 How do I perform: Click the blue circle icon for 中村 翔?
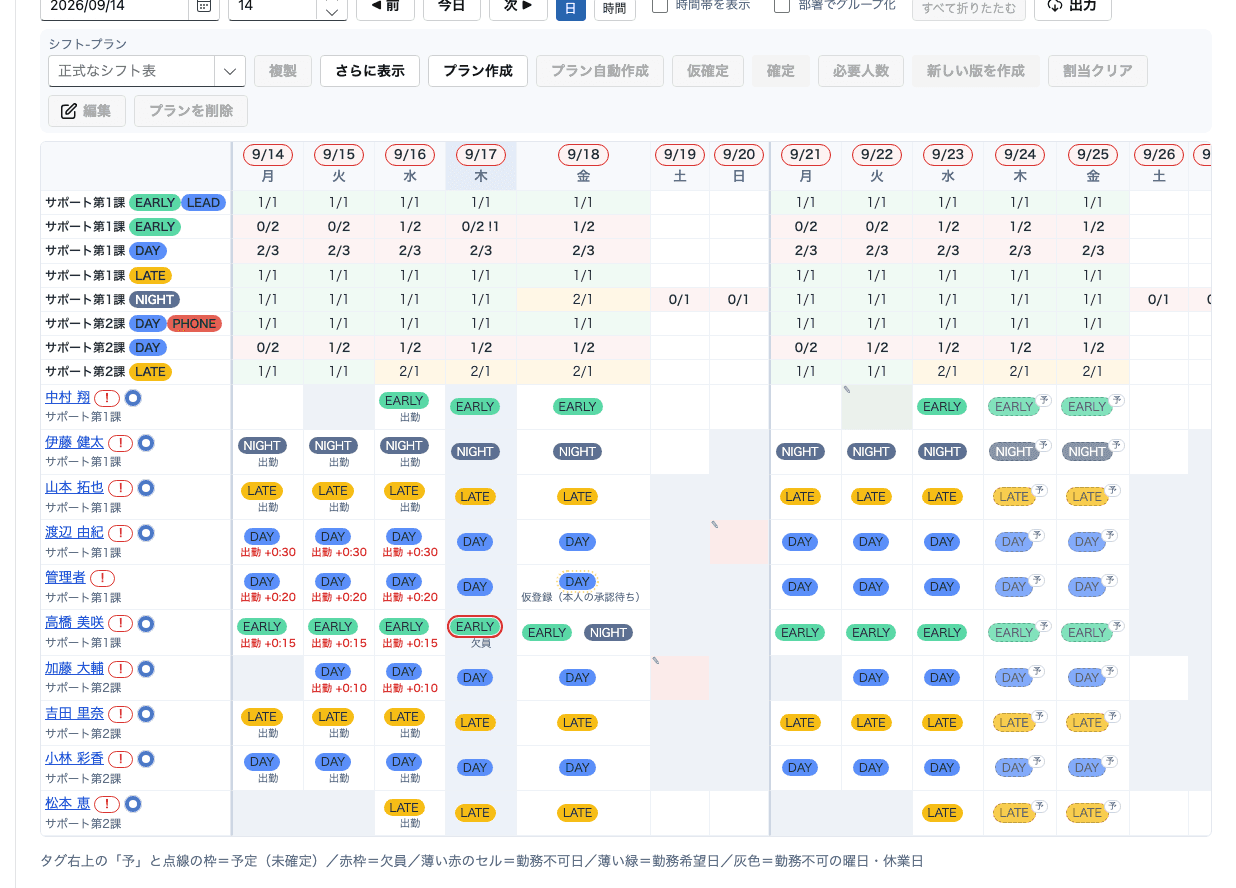click(132, 398)
